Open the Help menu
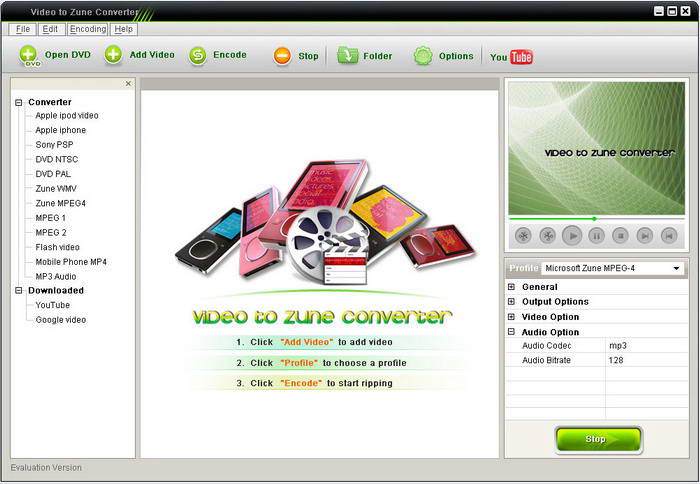Screen dimensions: 700x484 coord(123,29)
